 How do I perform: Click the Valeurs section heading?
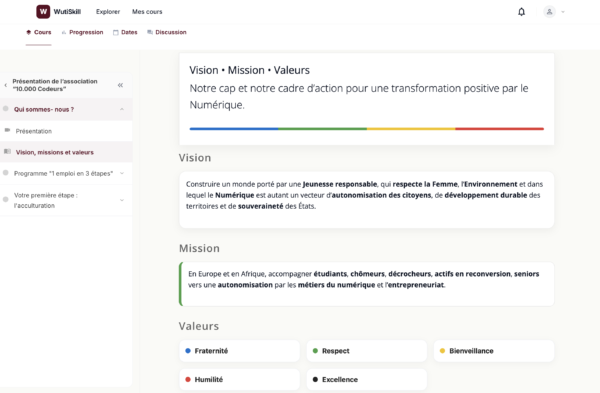[199, 326]
